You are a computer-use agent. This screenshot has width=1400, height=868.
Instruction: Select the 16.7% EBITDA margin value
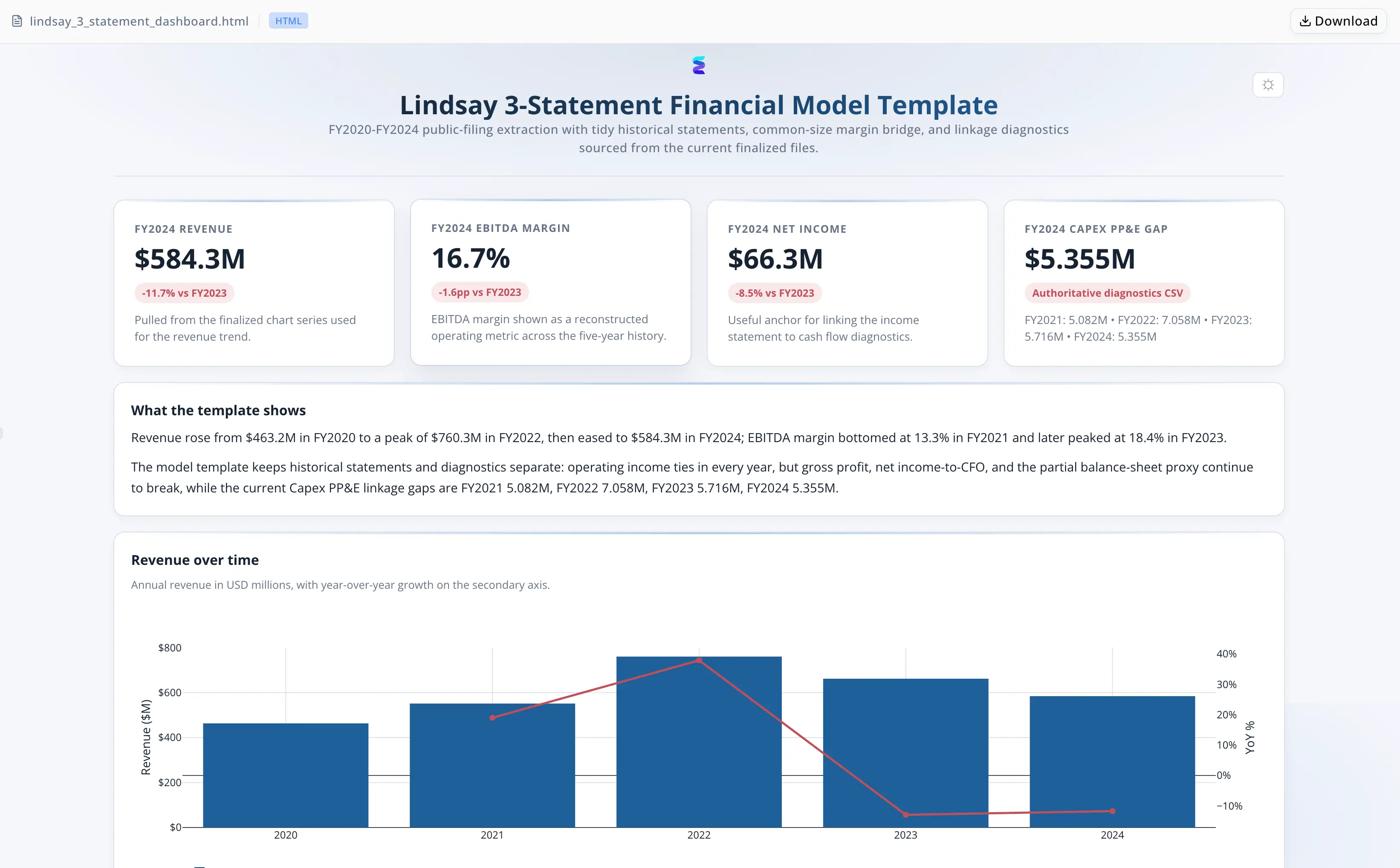coord(471,258)
